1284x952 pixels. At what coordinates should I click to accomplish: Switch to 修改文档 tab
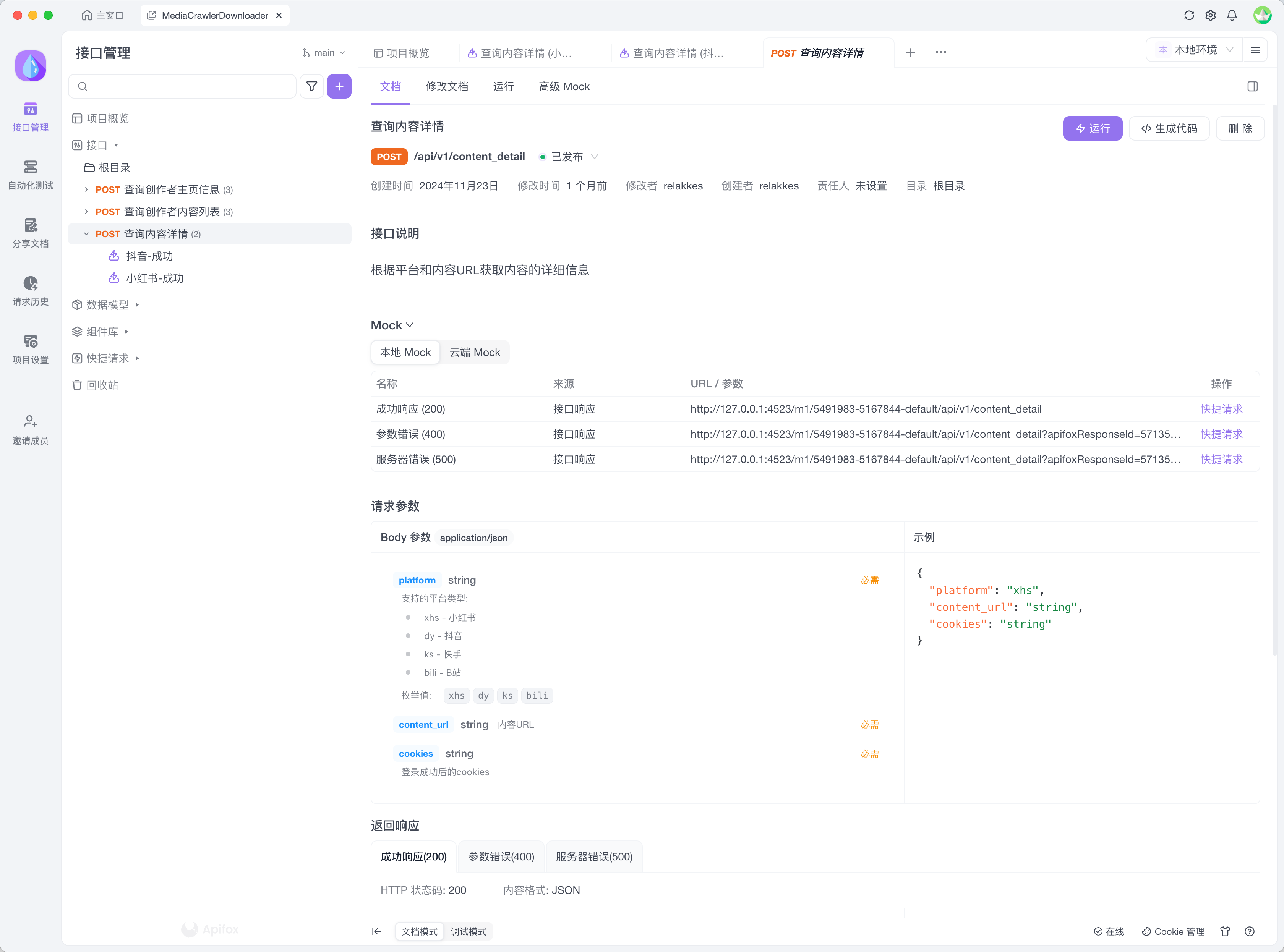pyautogui.click(x=447, y=86)
